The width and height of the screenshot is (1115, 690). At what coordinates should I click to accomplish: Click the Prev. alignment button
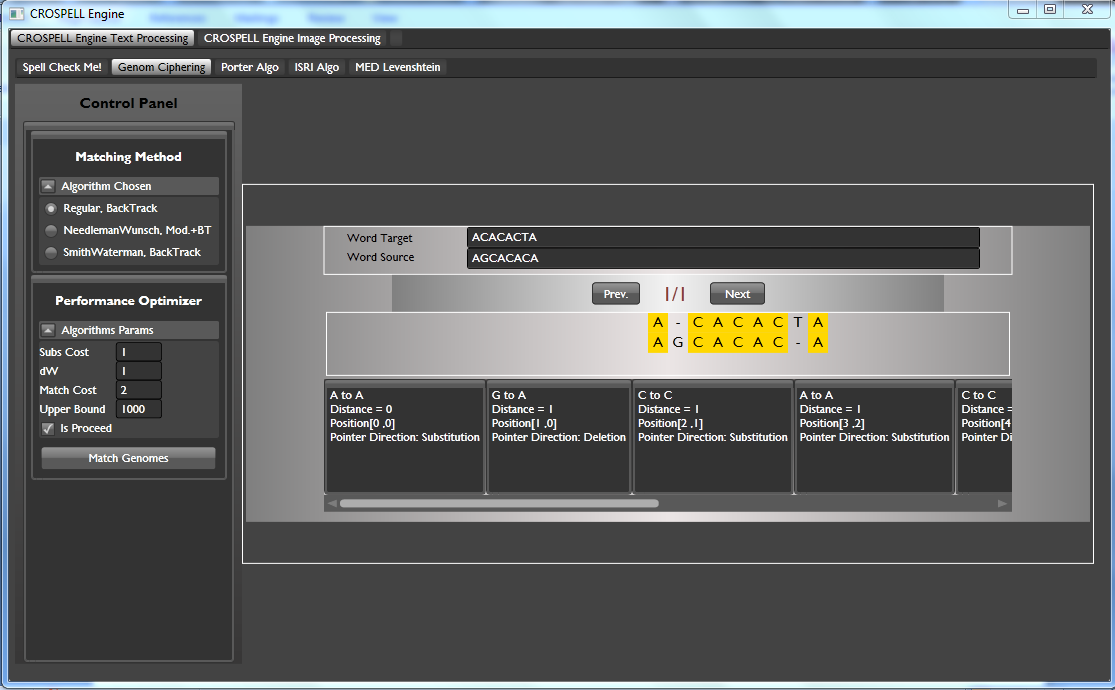[x=615, y=294]
